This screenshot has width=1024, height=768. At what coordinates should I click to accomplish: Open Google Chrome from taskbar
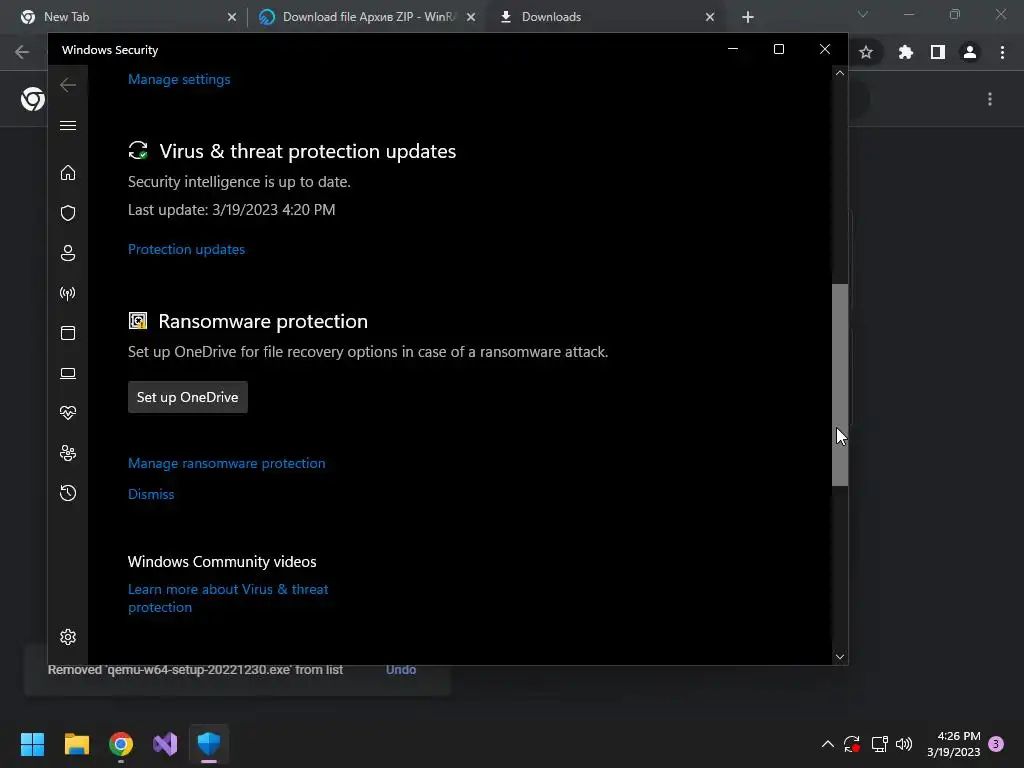[121, 744]
